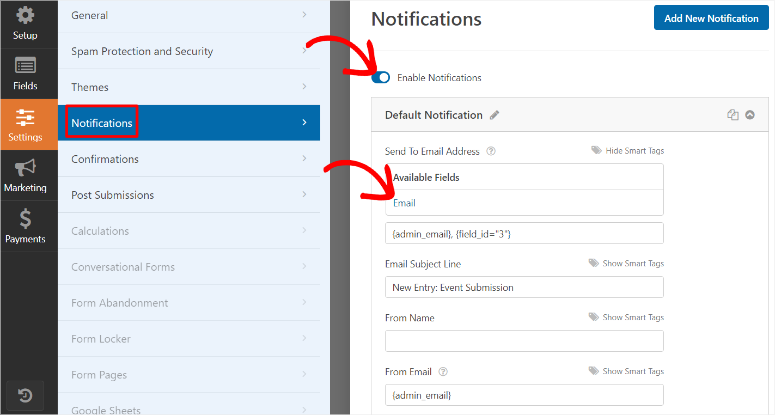The width and height of the screenshot is (775, 415).
Task: Toggle the Enable Notifications switch
Action: tap(380, 77)
